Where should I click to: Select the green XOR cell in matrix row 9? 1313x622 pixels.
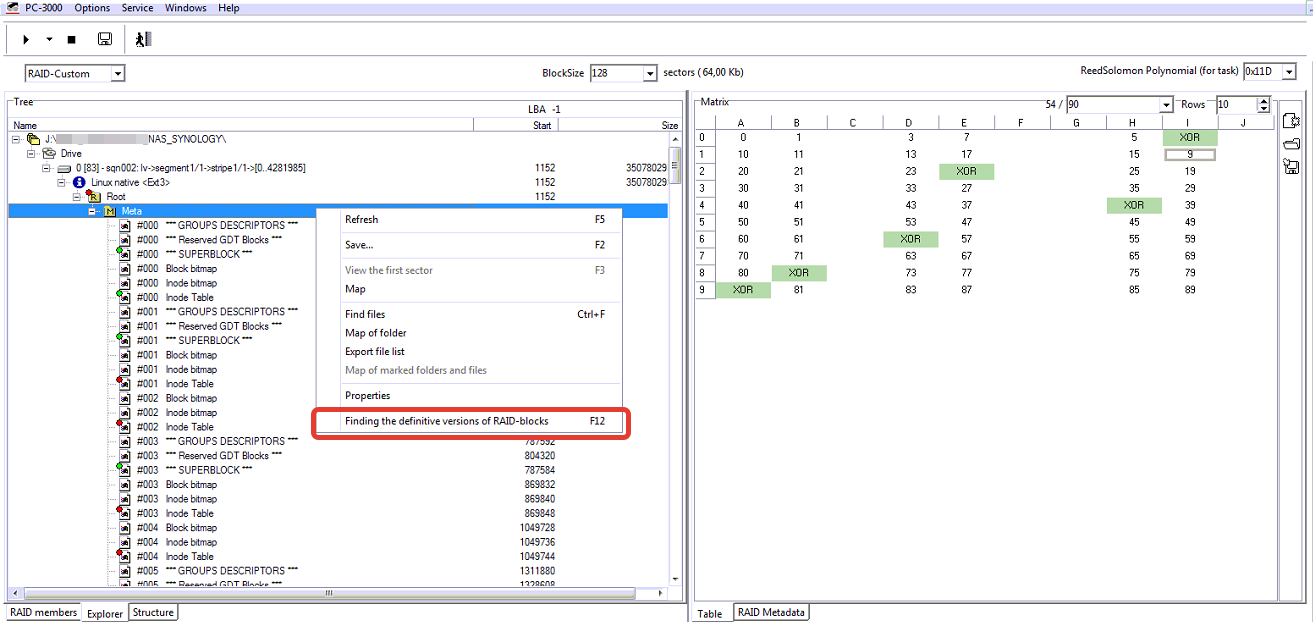(x=742, y=290)
